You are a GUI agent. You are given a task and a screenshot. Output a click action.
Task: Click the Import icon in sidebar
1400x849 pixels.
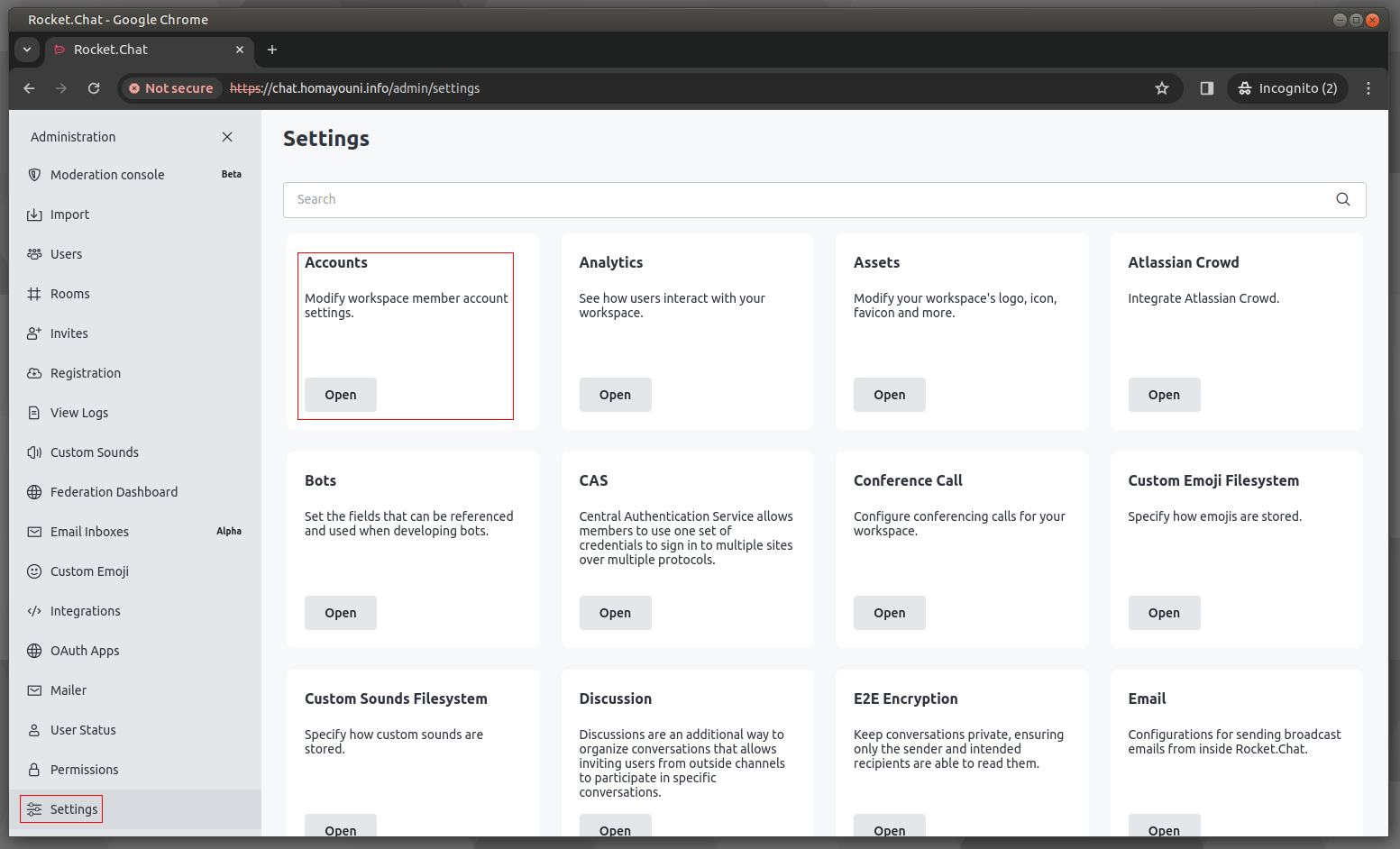click(34, 215)
